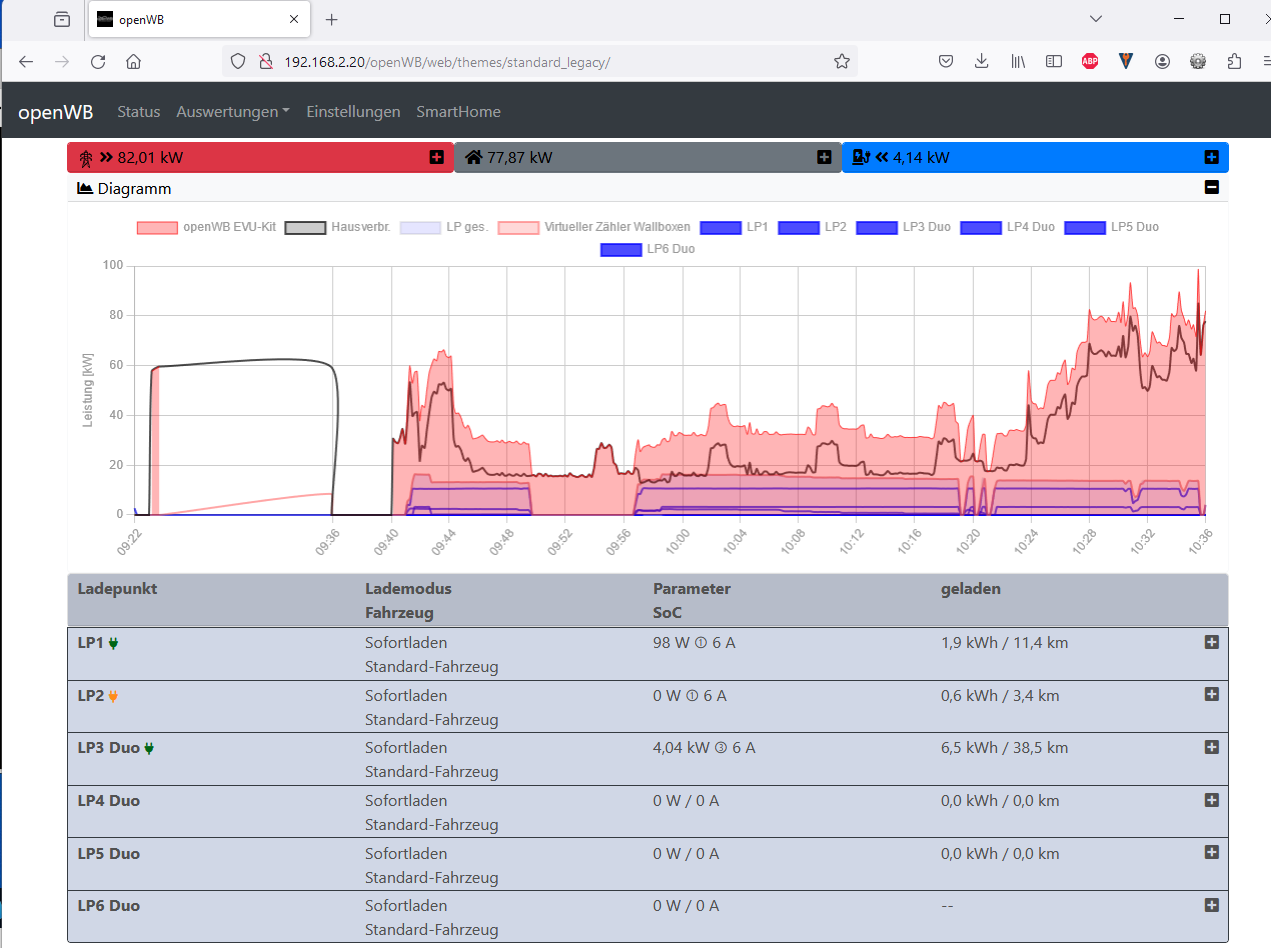Click the chart icon next to Diagramm

click(x=85, y=188)
